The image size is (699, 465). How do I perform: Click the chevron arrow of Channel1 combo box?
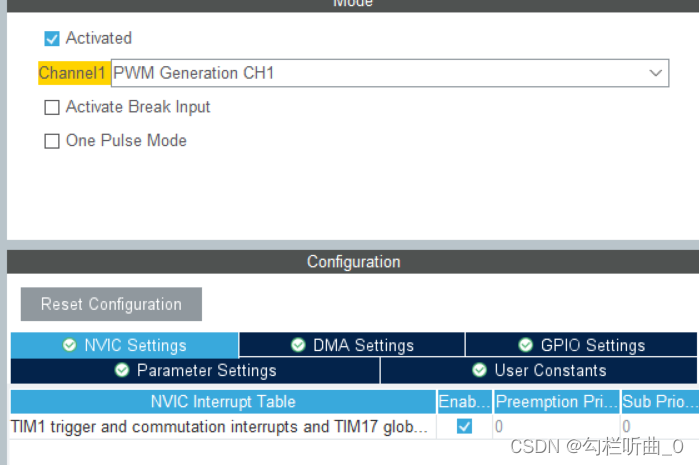click(655, 73)
